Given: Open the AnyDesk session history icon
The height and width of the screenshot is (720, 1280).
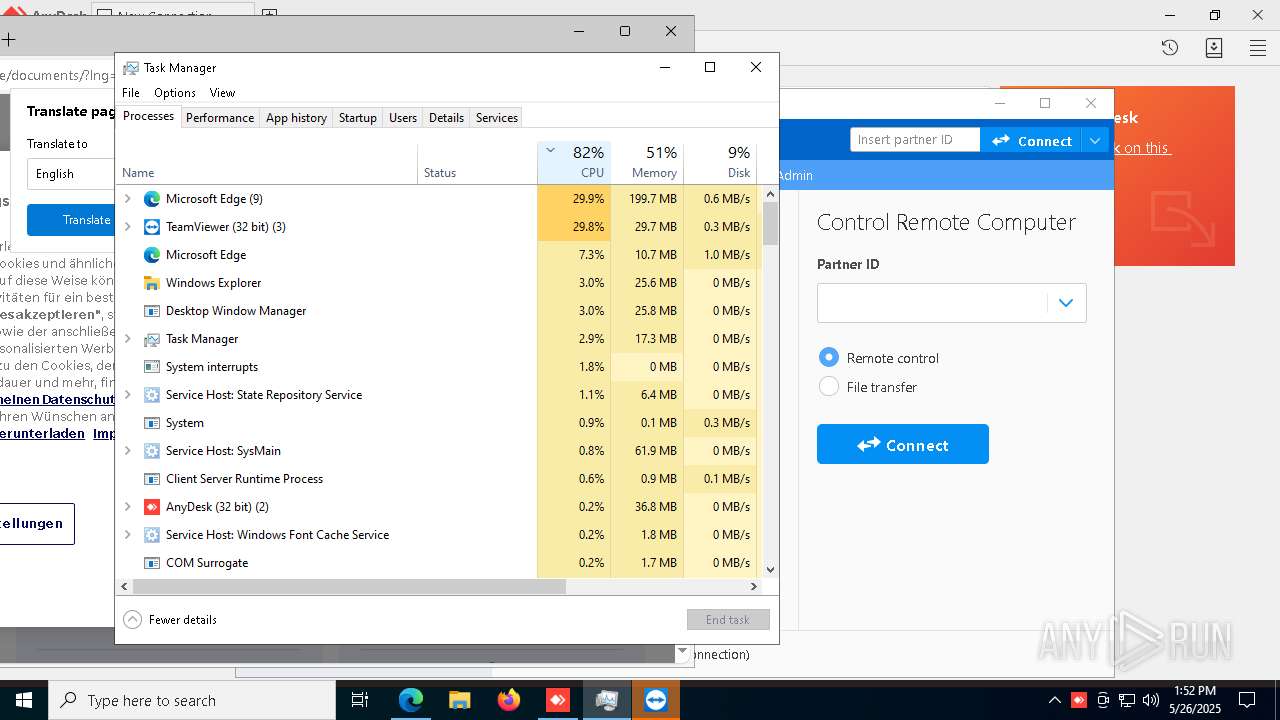Looking at the screenshot, I should point(1170,47).
